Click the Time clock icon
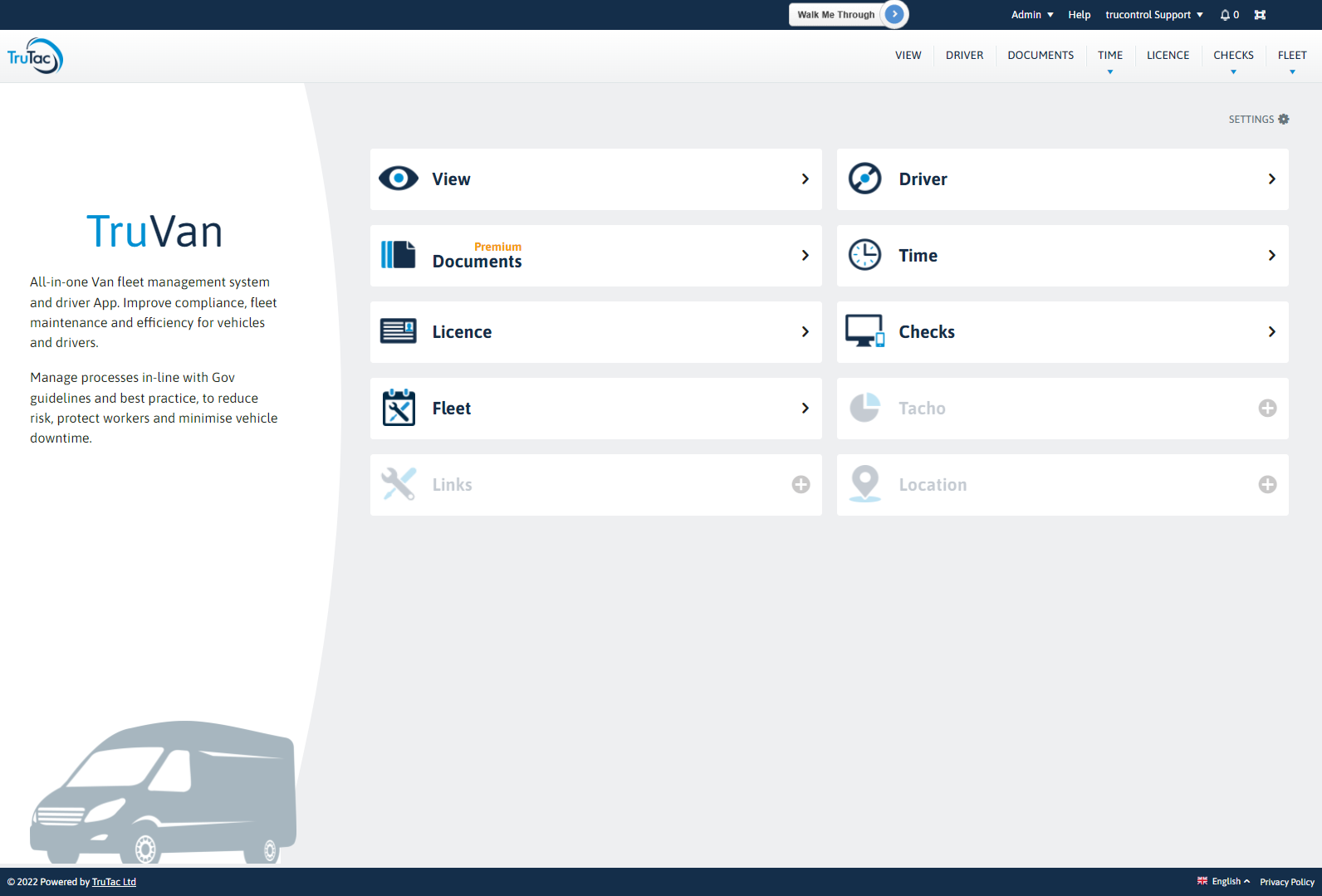1322x896 pixels. click(864, 255)
